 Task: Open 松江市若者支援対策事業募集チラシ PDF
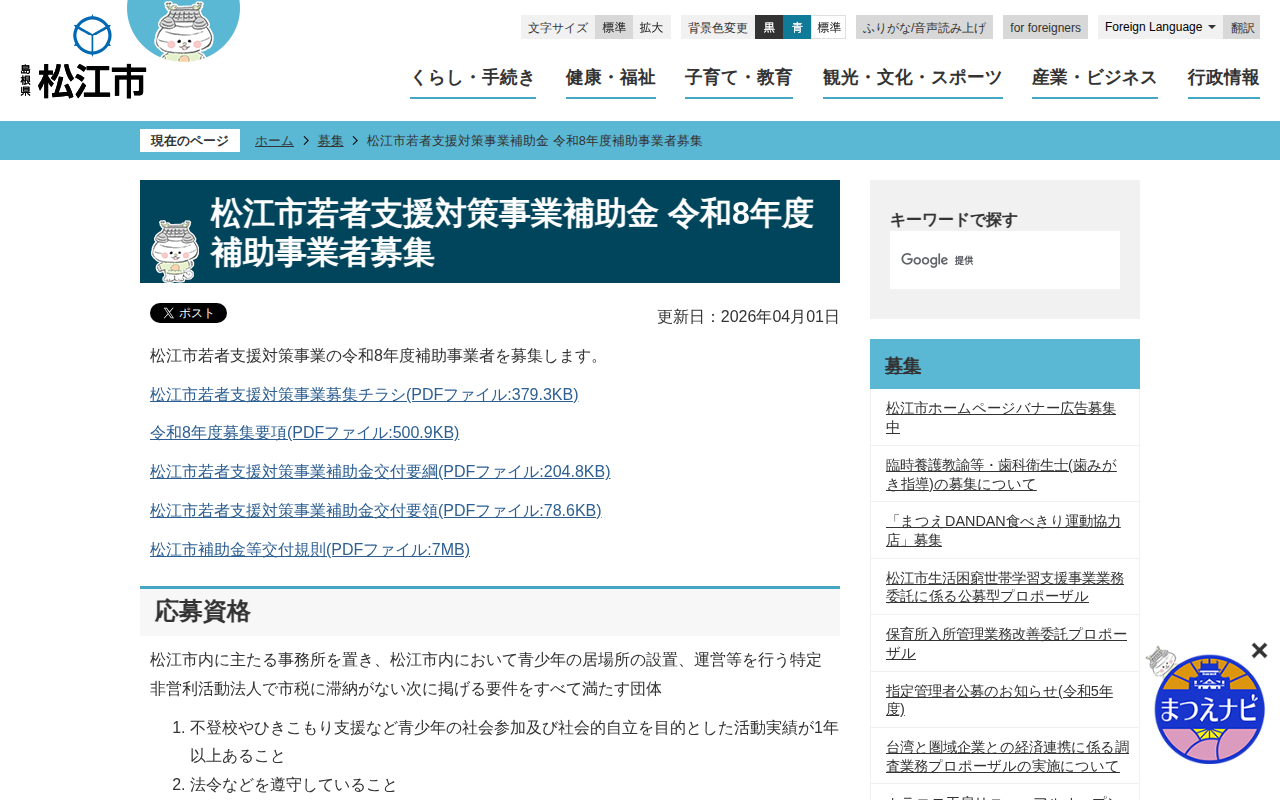click(364, 394)
